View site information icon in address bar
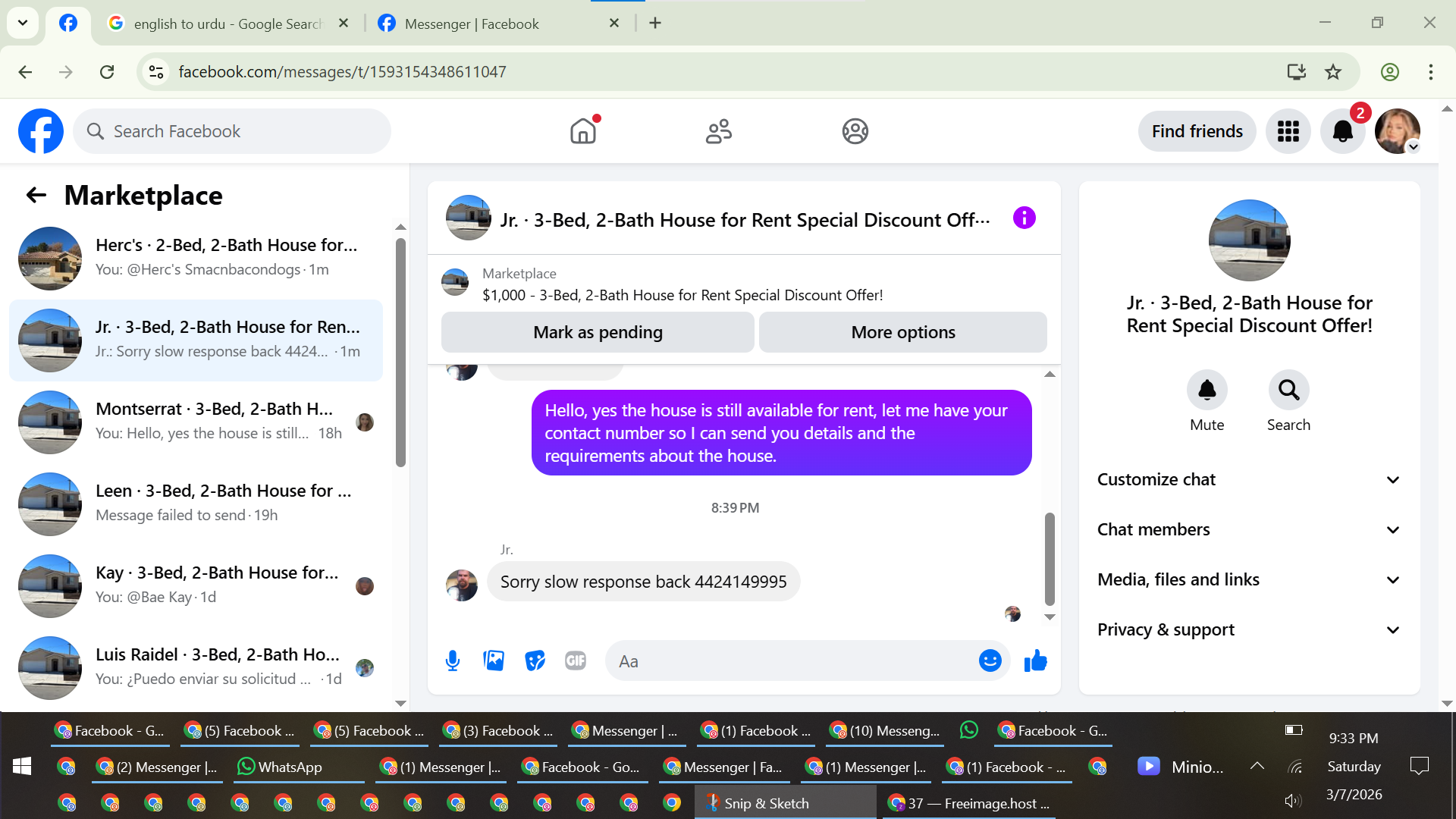The height and width of the screenshot is (819, 1456). click(156, 72)
